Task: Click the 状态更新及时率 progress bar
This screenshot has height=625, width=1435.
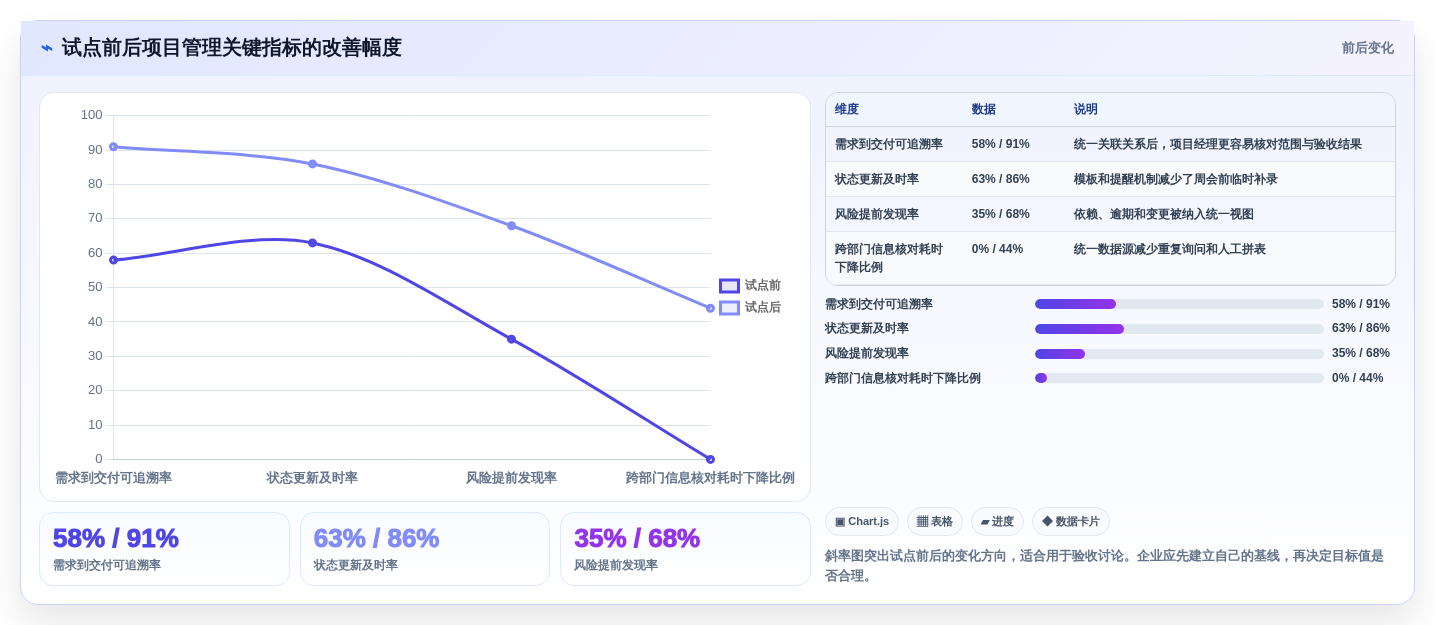Action: pos(1179,329)
